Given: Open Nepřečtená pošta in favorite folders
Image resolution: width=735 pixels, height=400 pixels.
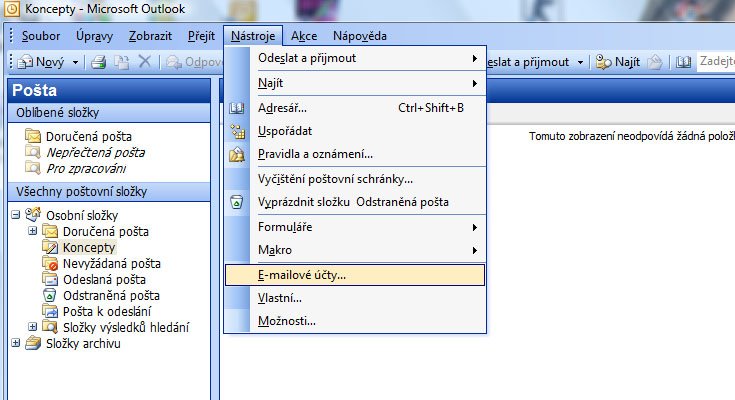Looking at the screenshot, I should tap(95, 152).
